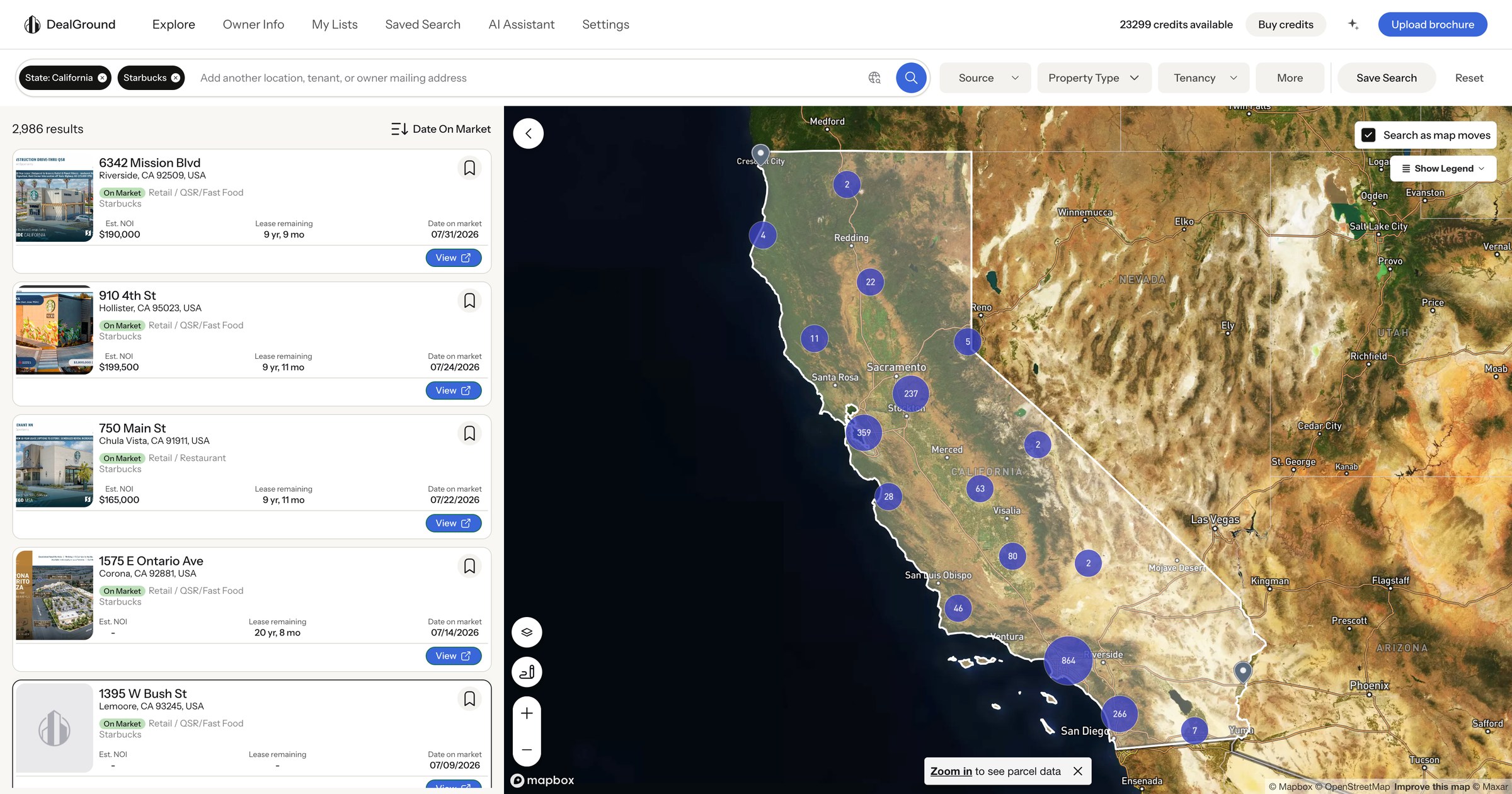Image resolution: width=1512 pixels, height=794 pixels.
Task: Zoom out the map with minus button
Action: point(527,750)
